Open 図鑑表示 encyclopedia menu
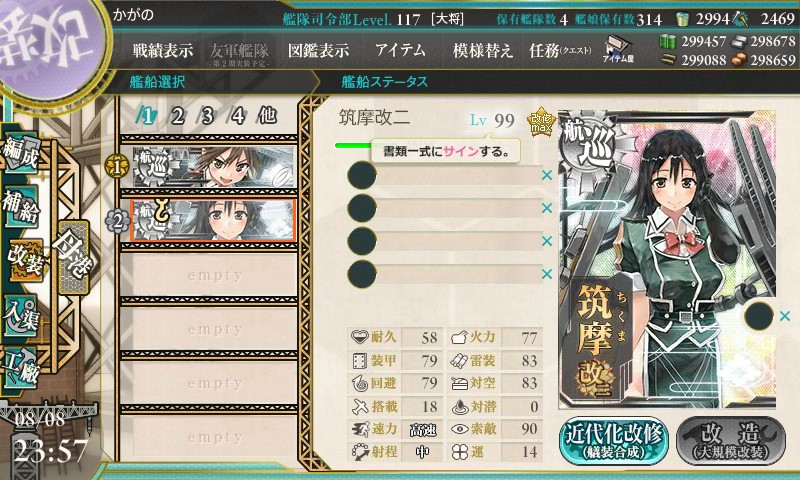The width and height of the screenshot is (800, 480). [318, 50]
